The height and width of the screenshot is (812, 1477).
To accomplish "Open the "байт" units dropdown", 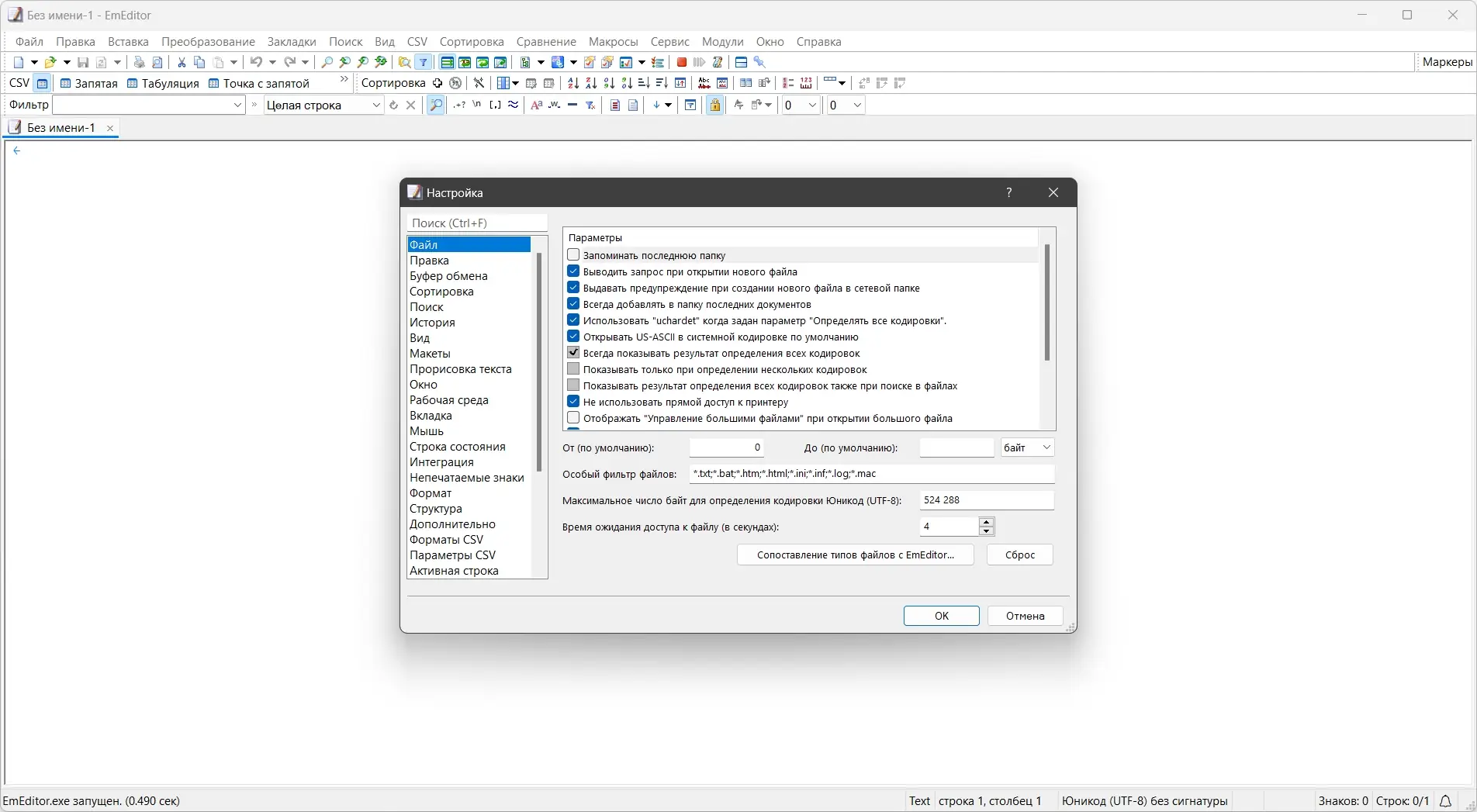I will click(1026, 447).
